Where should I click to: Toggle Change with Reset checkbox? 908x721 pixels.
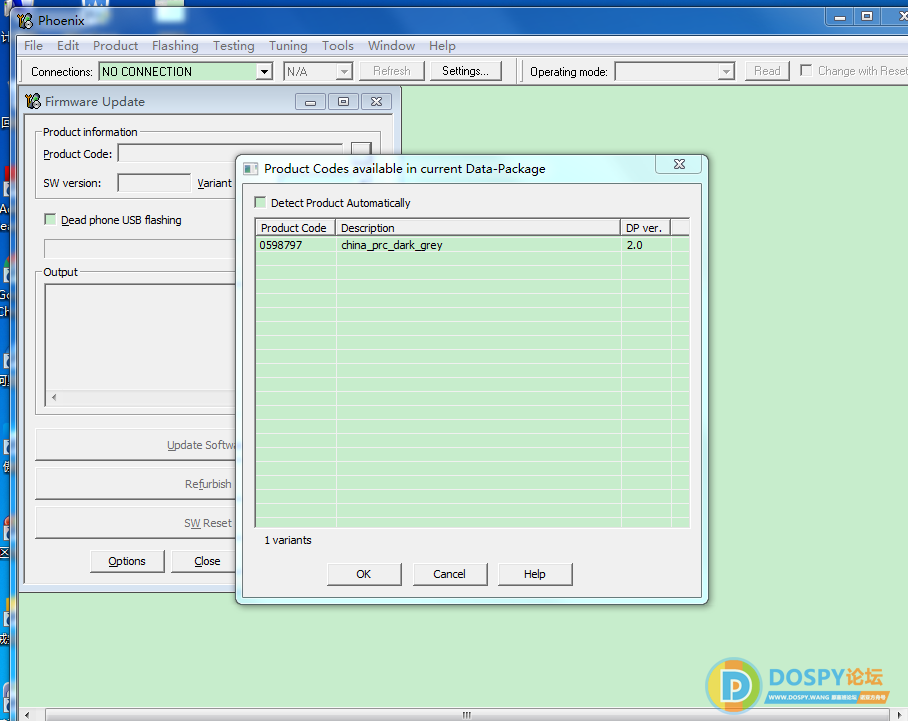point(806,70)
